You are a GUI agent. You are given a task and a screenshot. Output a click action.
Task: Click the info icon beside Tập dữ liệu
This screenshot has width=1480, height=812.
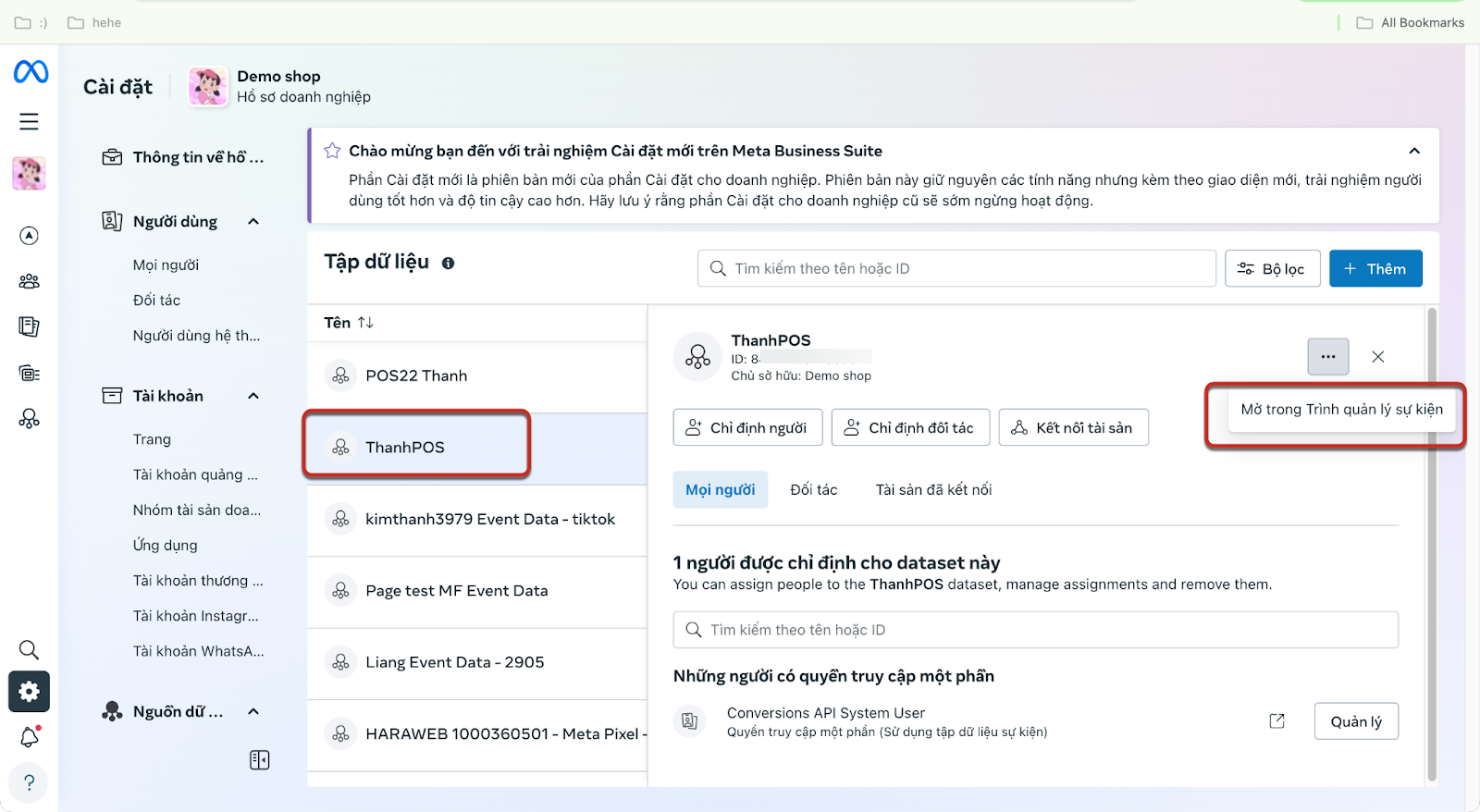pos(449,264)
